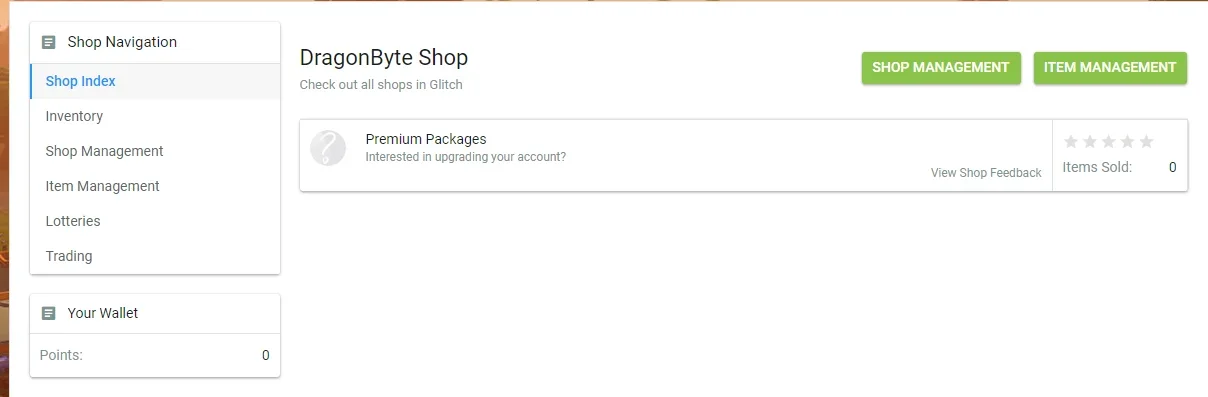Click the fourth rating star
The height and width of the screenshot is (397, 1208).
1128,141
